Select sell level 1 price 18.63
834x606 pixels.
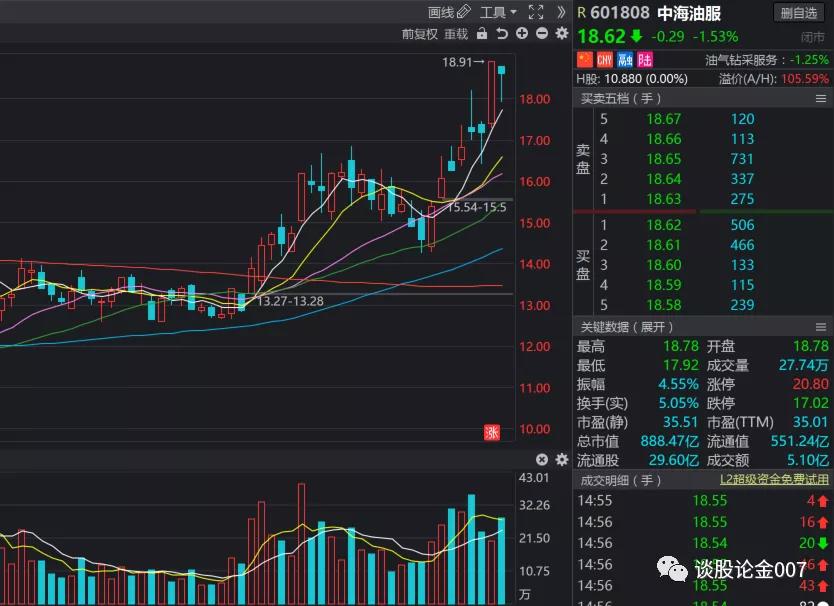(664, 199)
